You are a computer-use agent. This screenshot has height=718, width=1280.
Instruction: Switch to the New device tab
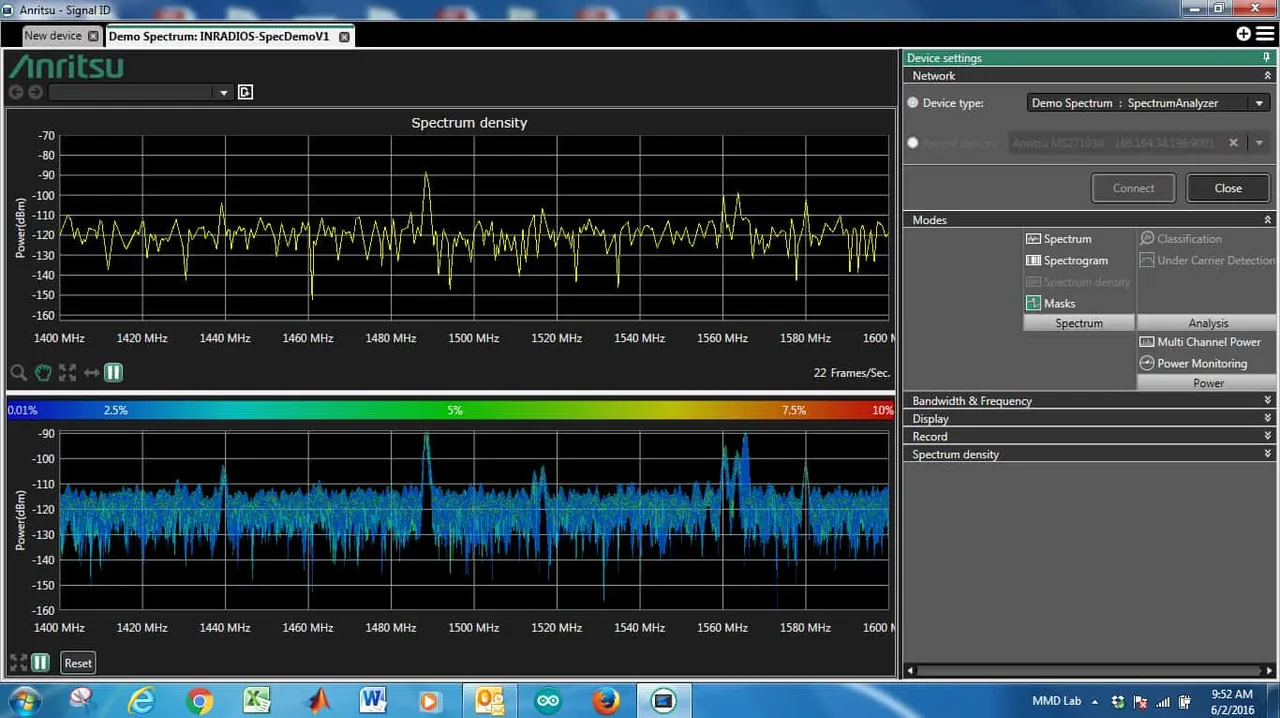(53, 36)
